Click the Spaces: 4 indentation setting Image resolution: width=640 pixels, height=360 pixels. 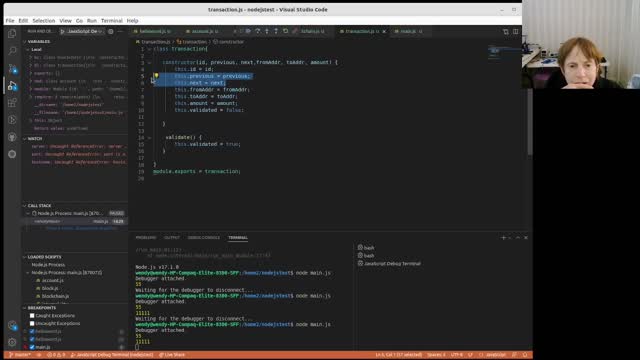coord(436,355)
